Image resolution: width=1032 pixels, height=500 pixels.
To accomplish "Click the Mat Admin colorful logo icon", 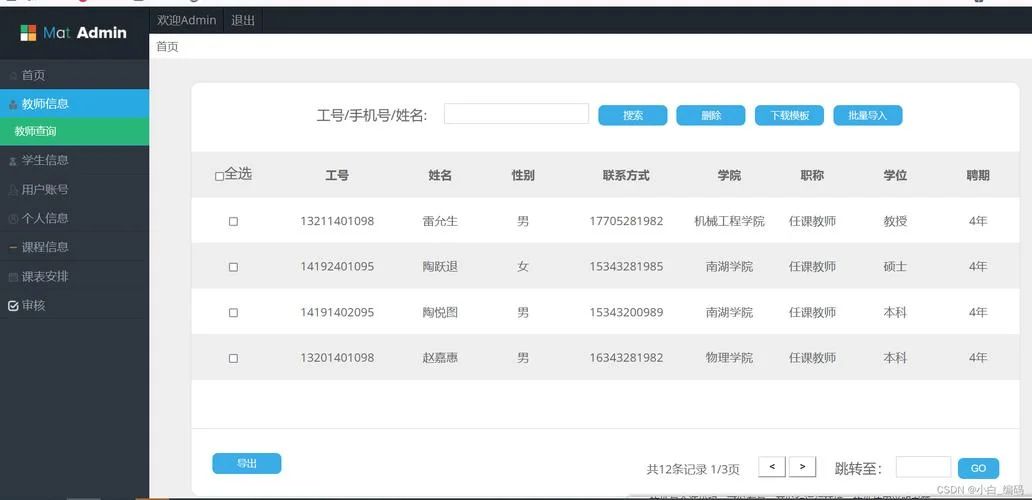I will point(28,33).
